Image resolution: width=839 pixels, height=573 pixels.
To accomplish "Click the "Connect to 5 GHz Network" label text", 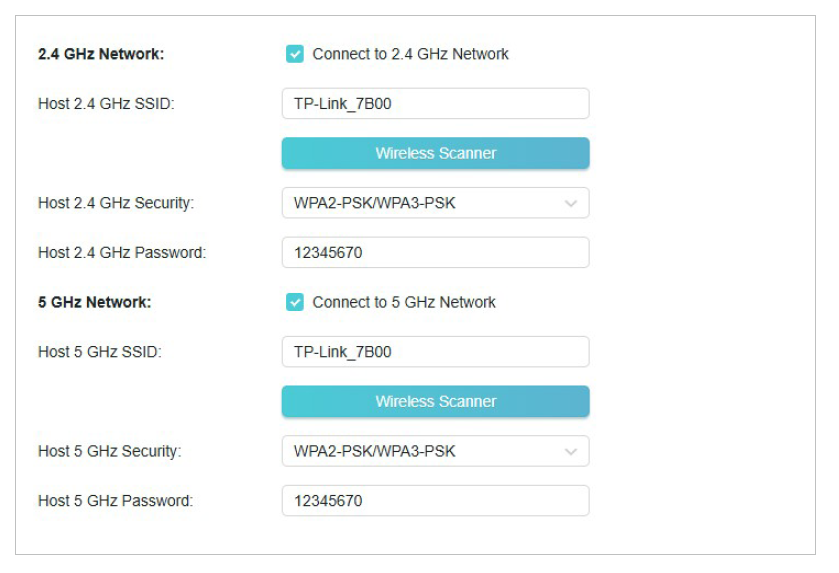I will pos(404,302).
